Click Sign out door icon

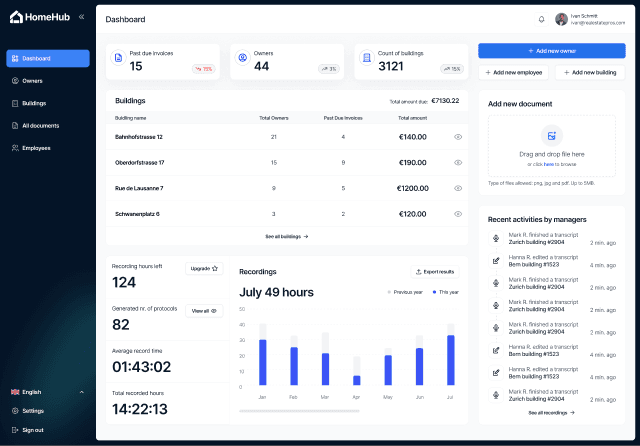point(15,430)
